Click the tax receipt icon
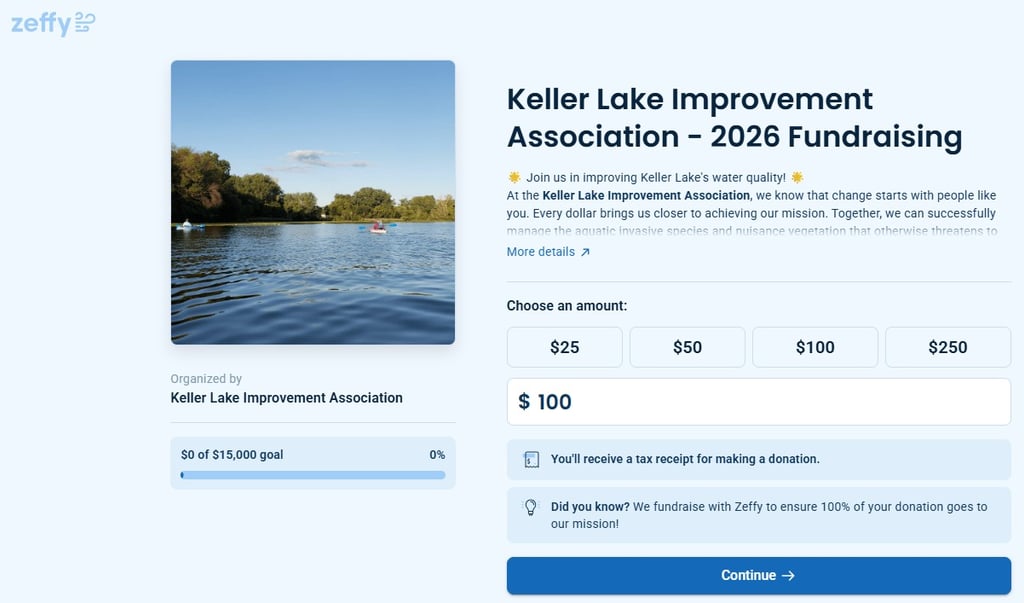Image resolution: width=1024 pixels, height=603 pixels. [x=531, y=460]
